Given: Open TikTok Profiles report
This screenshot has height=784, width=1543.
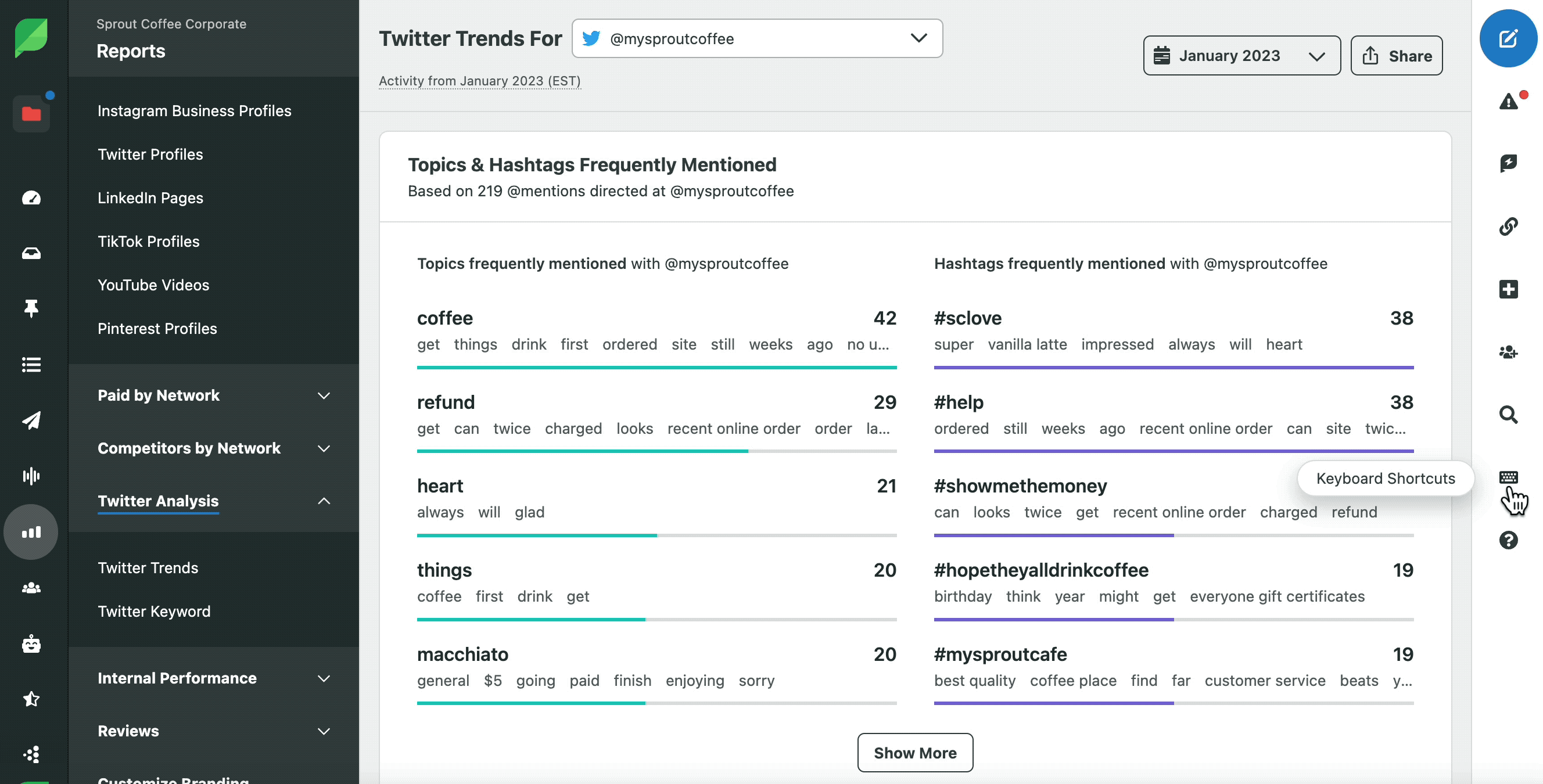Looking at the screenshot, I should [149, 242].
